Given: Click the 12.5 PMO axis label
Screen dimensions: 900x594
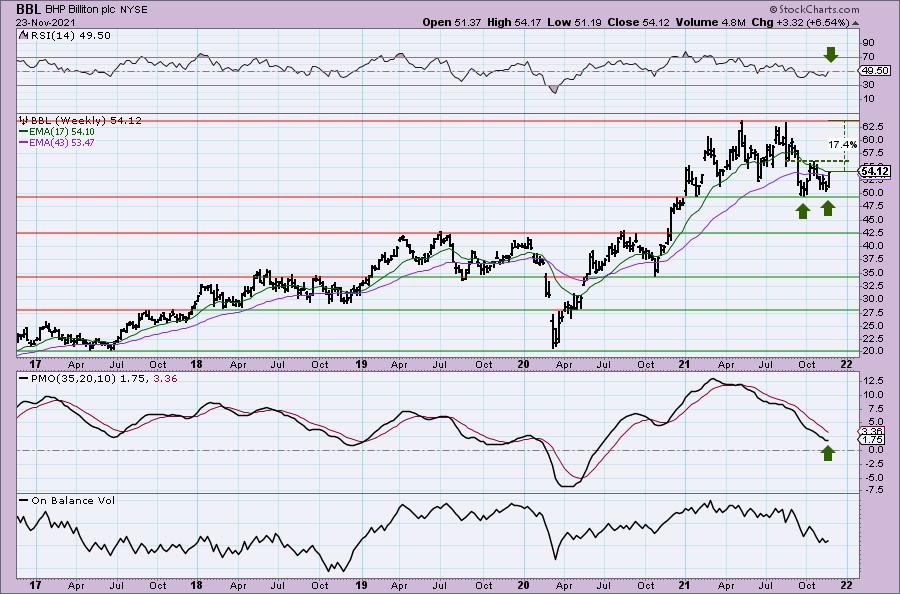Looking at the screenshot, I should tap(872, 381).
